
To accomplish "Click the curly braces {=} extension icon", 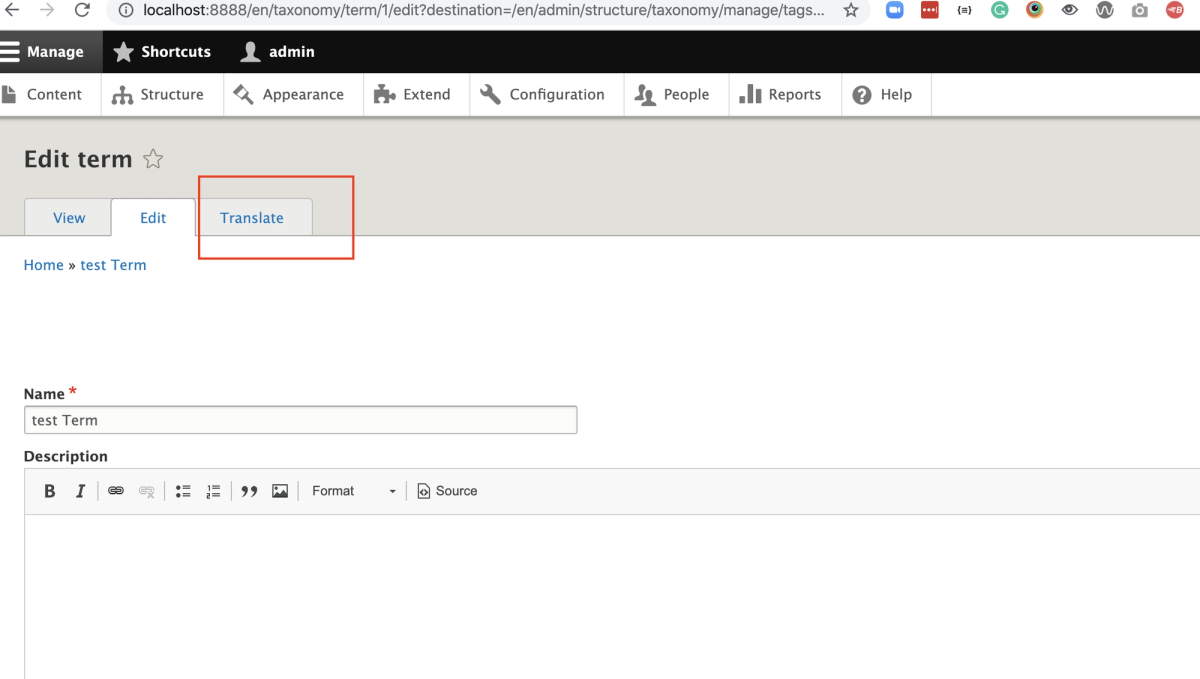I will 964,11.
